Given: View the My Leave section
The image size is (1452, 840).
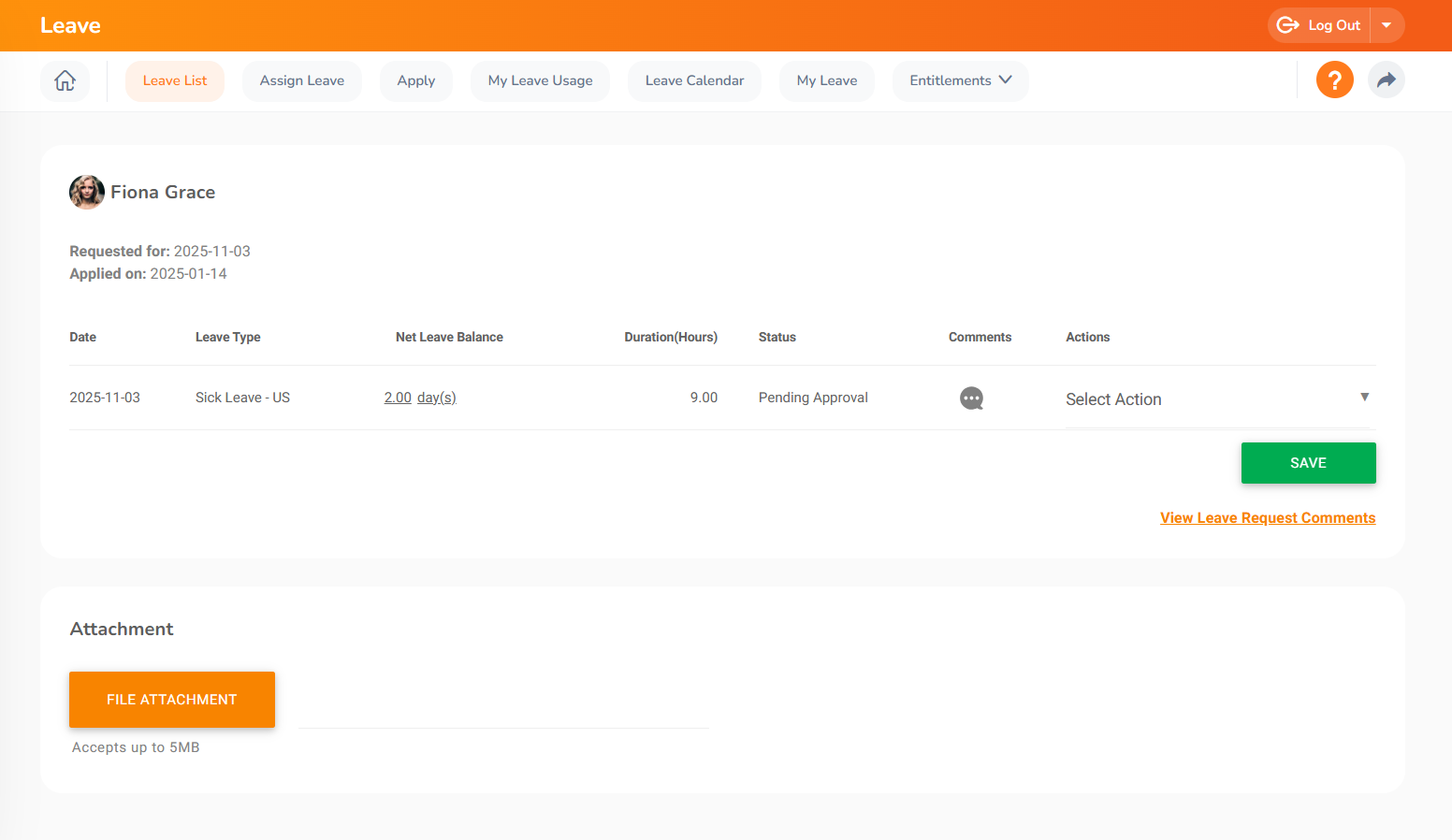Looking at the screenshot, I should click(x=826, y=80).
